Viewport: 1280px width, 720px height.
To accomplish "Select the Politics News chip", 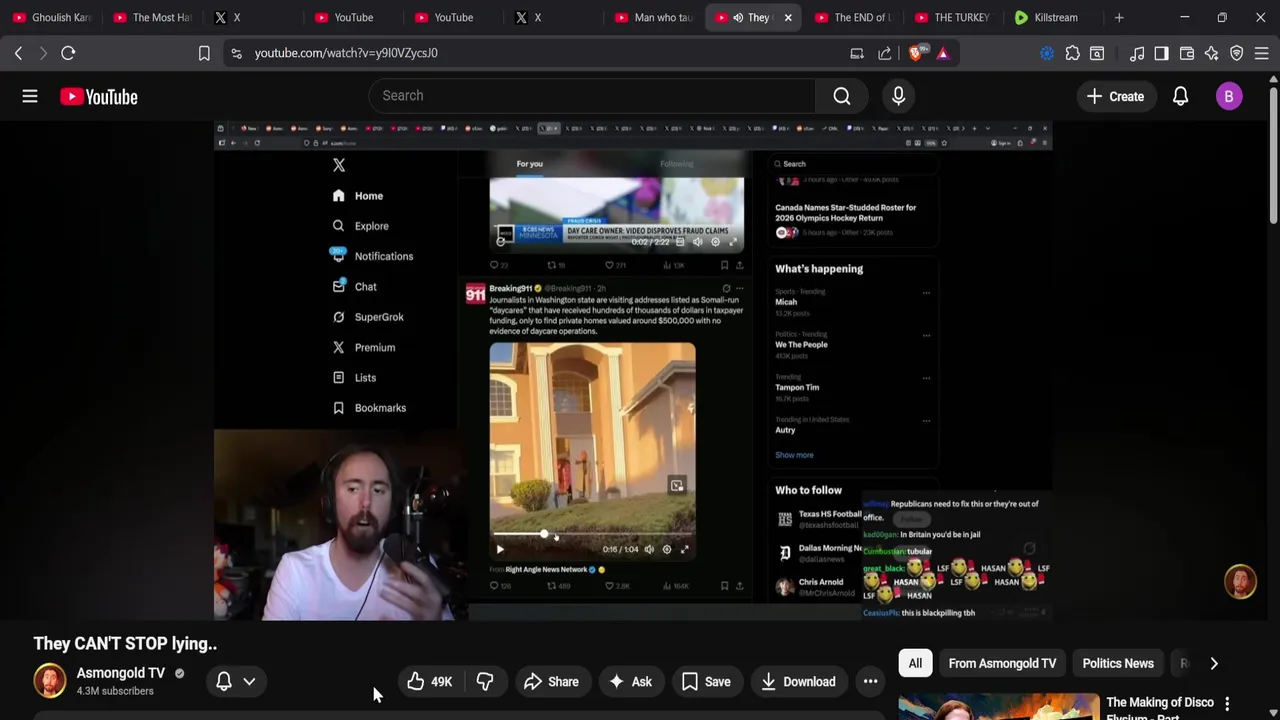I will click(1118, 663).
